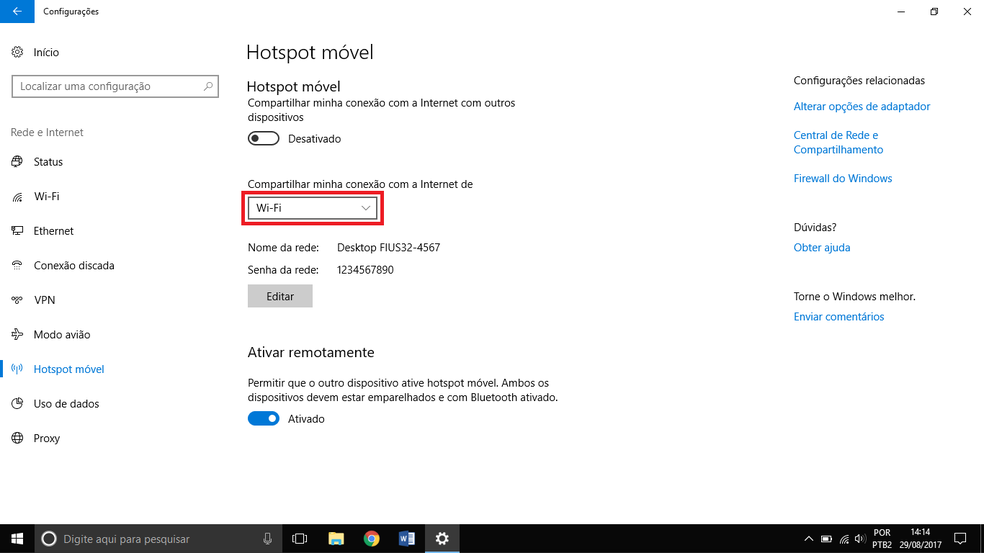Click the Status globe icon
The height and width of the screenshot is (553, 984).
tap(17, 161)
